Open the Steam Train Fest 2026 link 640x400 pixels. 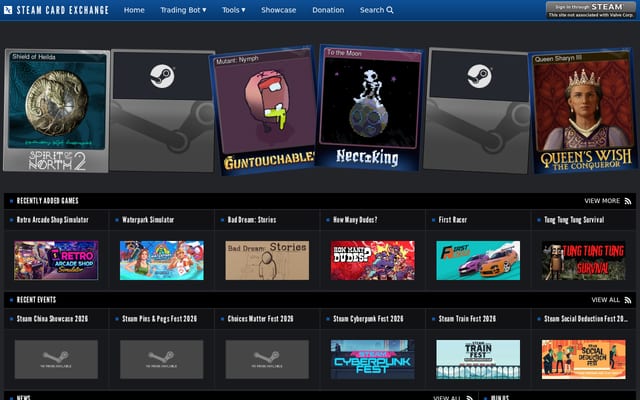(x=467, y=319)
